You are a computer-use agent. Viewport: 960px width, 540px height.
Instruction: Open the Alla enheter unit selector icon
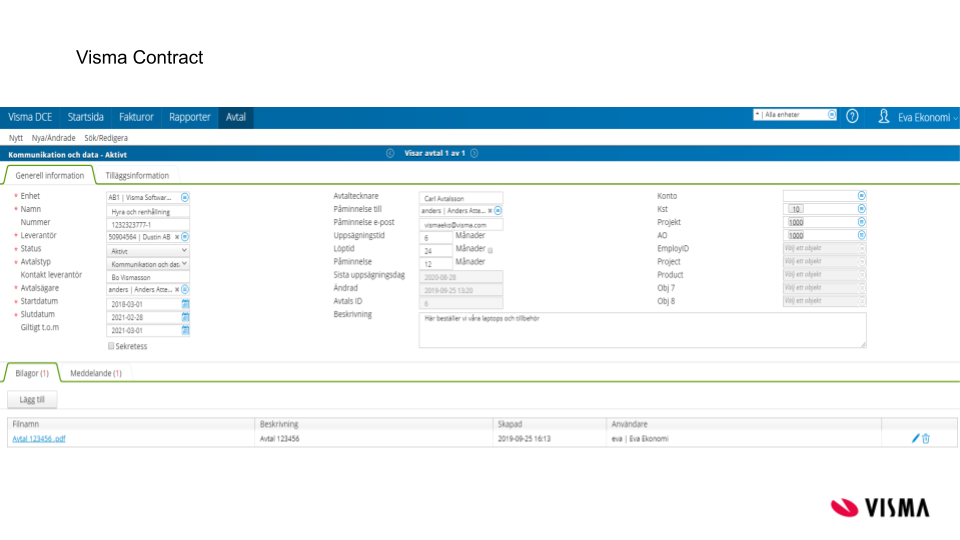tap(831, 114)
